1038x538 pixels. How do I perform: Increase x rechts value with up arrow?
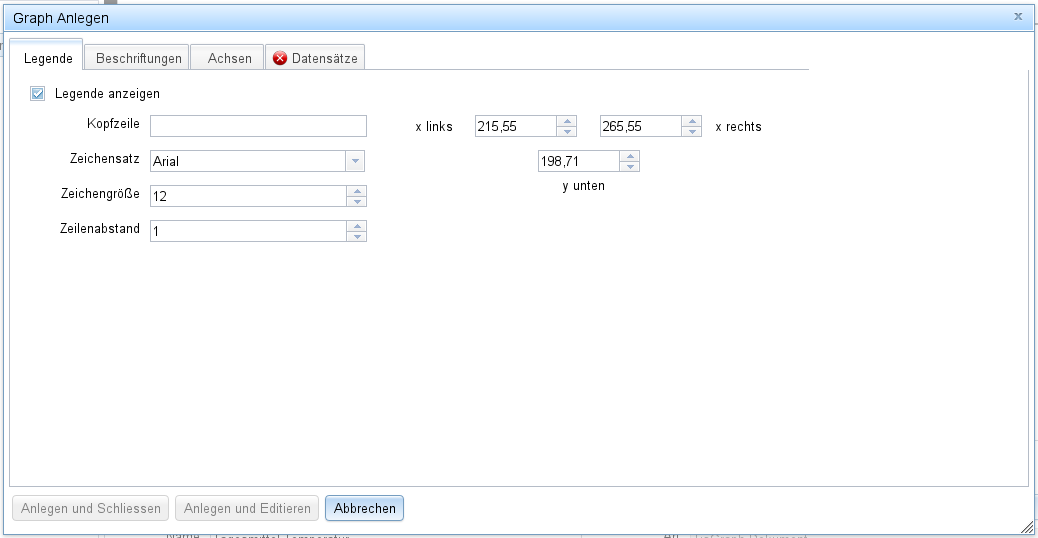pos(692,121)
